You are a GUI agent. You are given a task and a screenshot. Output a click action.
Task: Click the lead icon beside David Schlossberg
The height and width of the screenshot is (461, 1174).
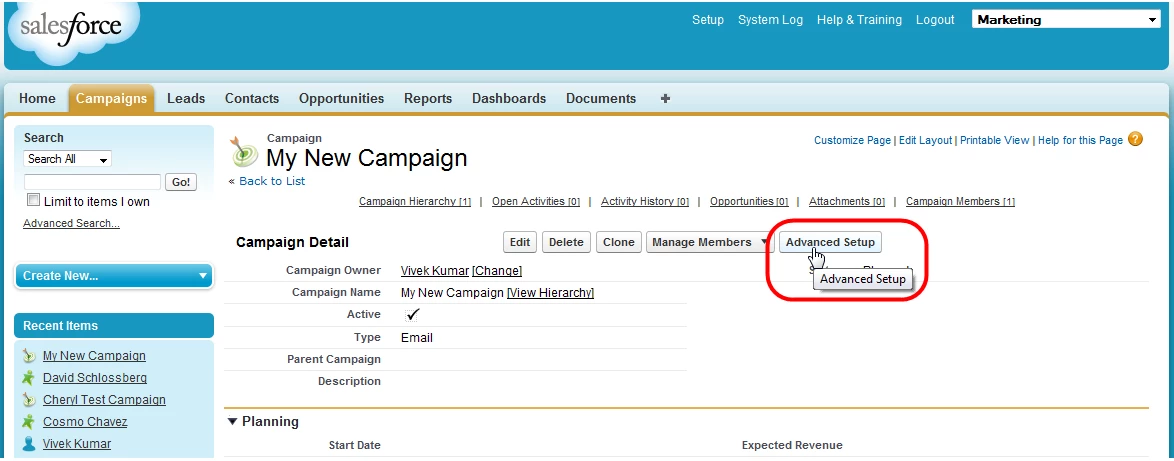pyautogui.click(x=29, y=378)
